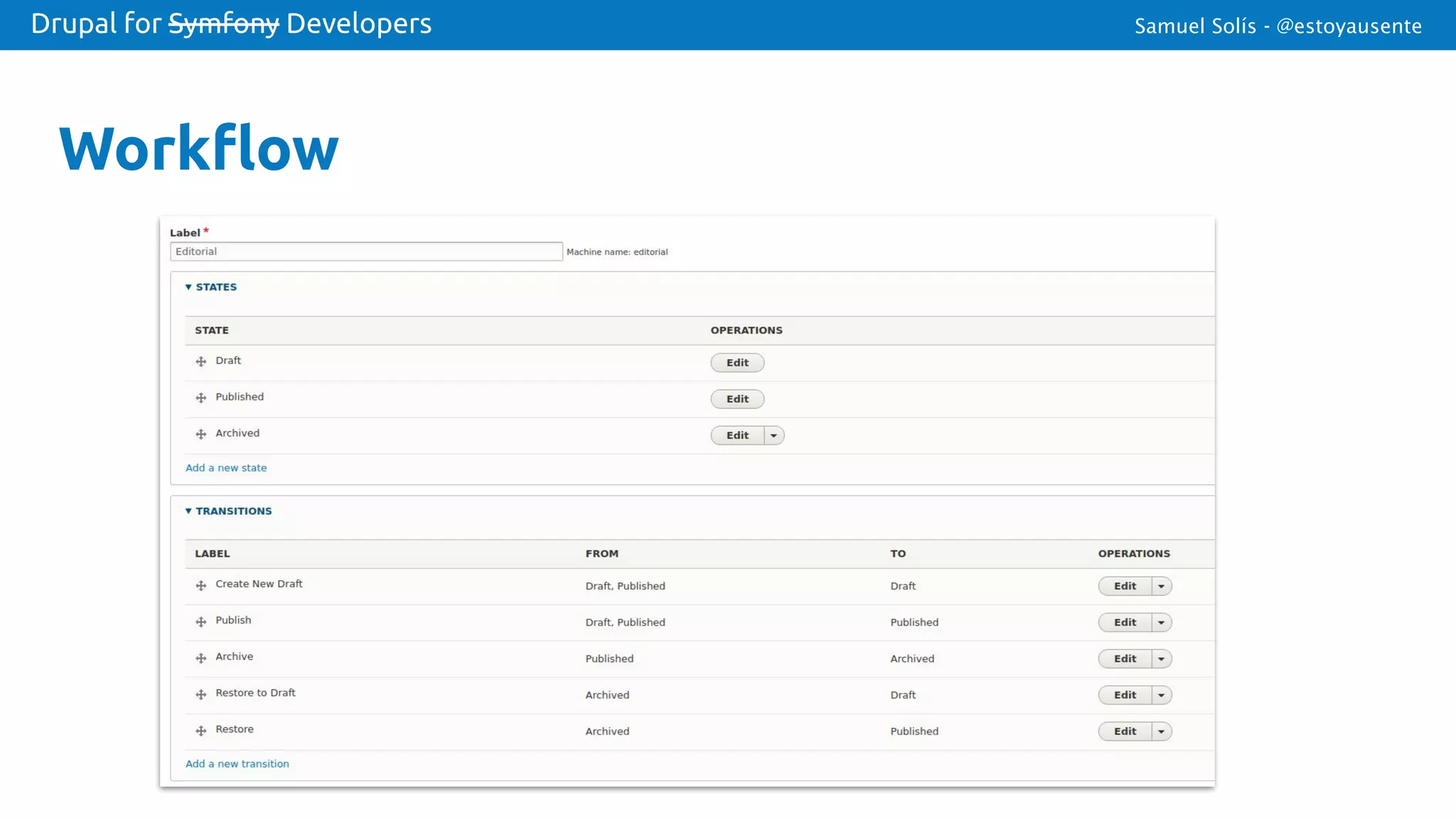Edit the Restore to Draft transition
Image resolution: width=1456 pixels, height=819 pixels.
pyautogui.click(x=1125, y=695)
